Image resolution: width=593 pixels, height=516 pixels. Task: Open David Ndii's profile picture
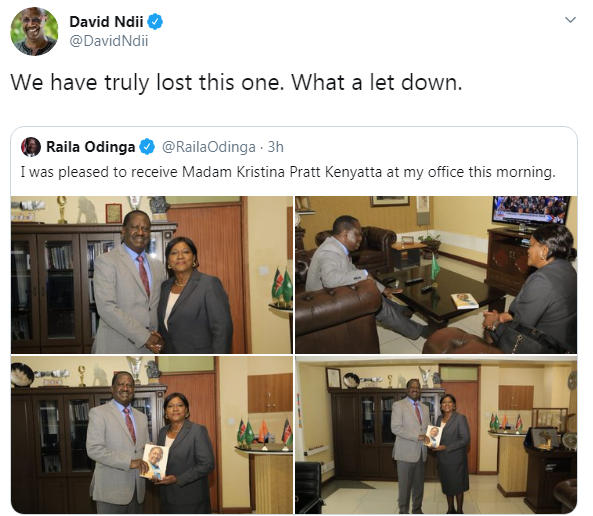click(34, 31)
